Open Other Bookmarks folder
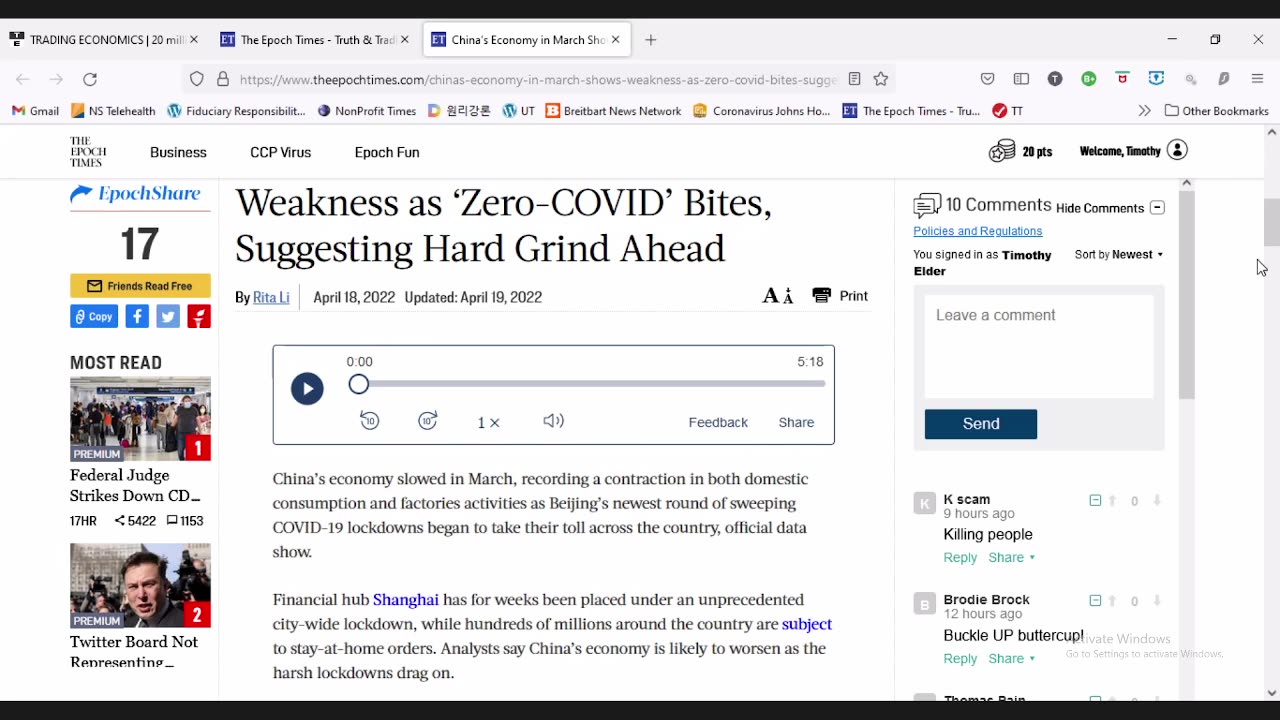The width and height of the screenshot is (1280, 720). click(x=1217, y=111)
